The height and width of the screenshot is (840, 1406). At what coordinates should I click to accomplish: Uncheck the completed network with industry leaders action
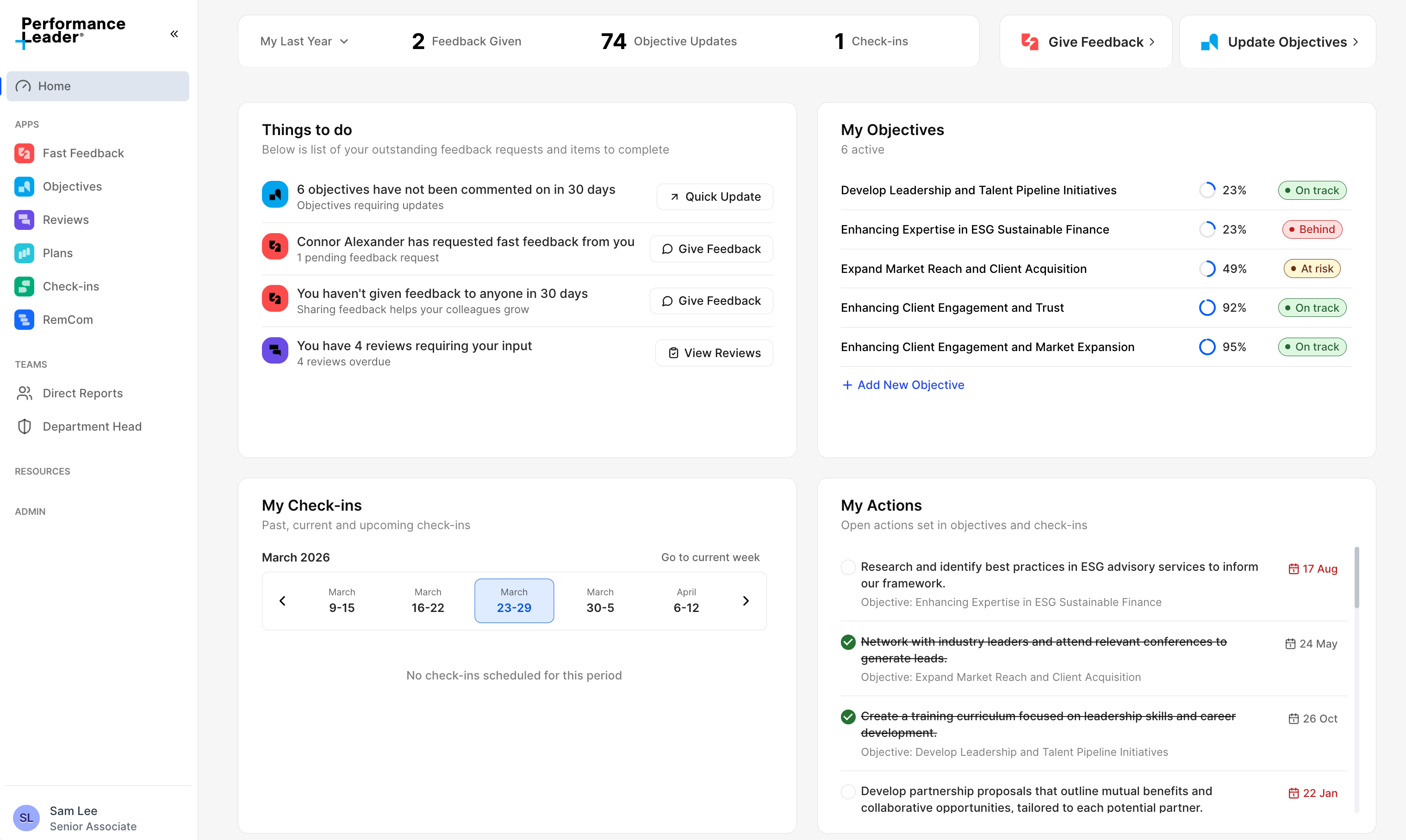click(848, 642)
